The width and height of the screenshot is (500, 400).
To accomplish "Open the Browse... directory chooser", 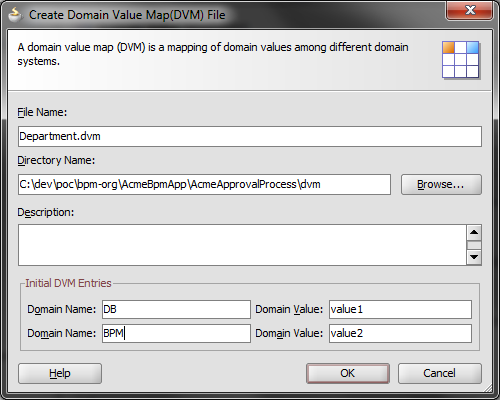I will (x=441, y=184).
